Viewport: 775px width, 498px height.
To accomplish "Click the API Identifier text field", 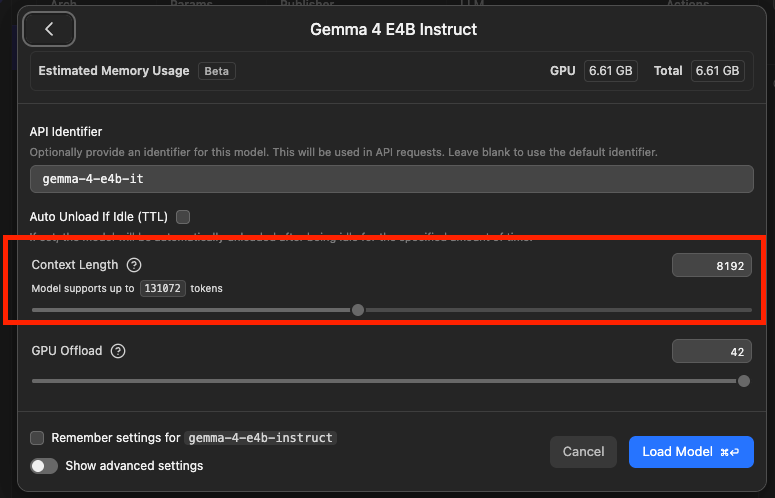I will [x=391, y=179].
